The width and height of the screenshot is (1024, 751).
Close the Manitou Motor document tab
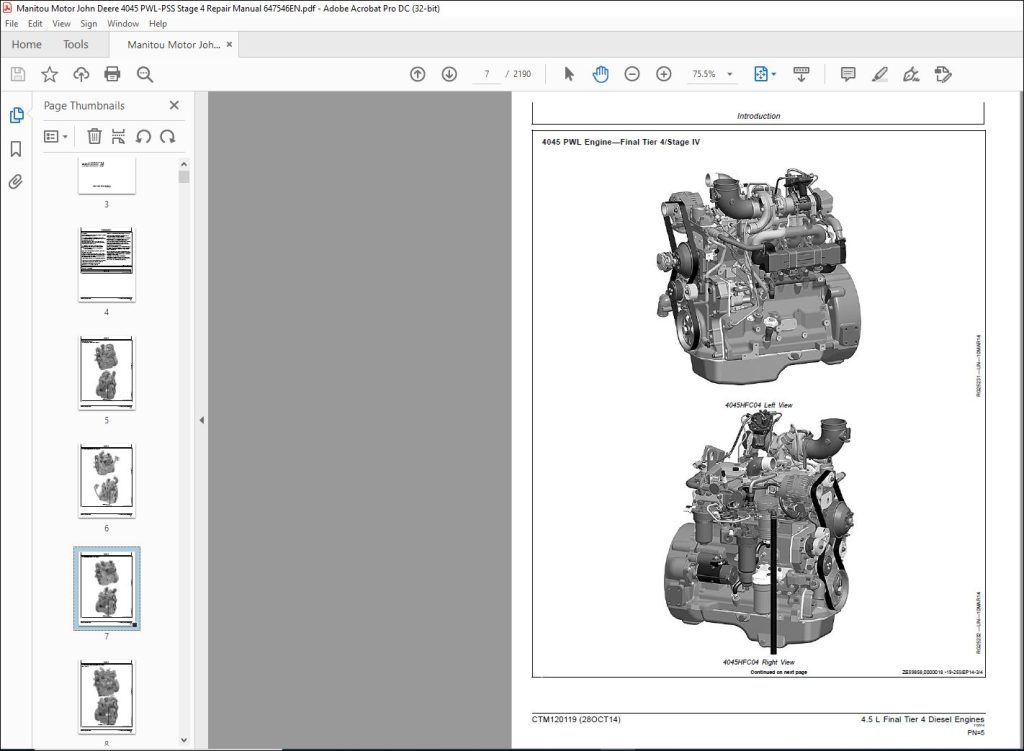(x=229, y=44)
